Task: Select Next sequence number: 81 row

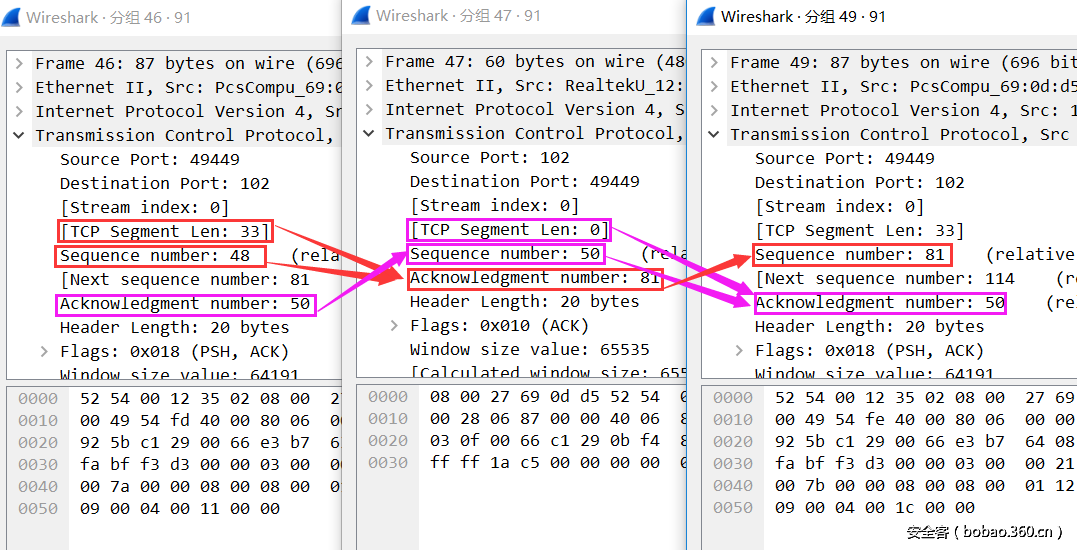Action: click(x=185, y=280)
